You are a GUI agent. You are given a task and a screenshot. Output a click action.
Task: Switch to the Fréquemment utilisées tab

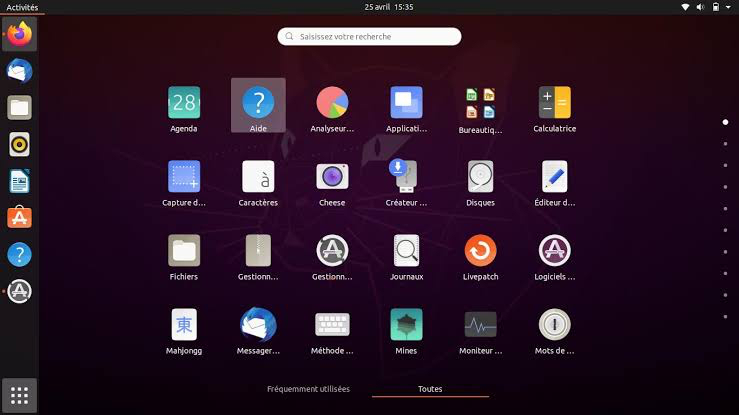pos(308,389)
